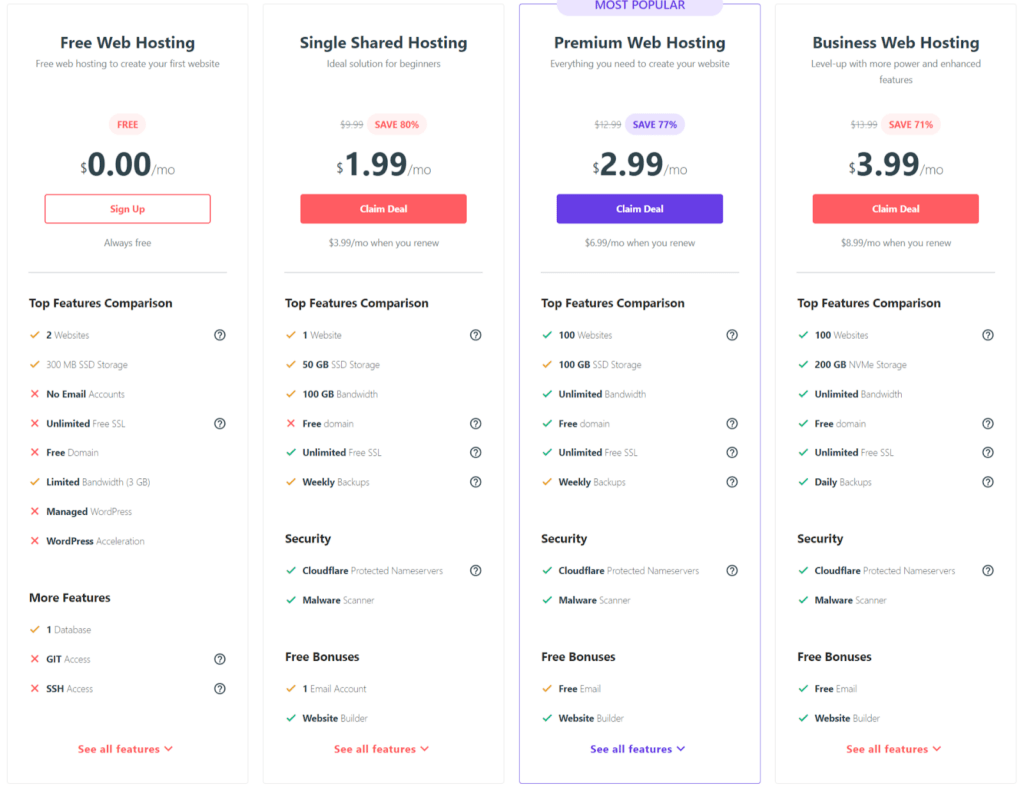
Task: Click help icon next to Free domain in Single Shared
Action: click(x=476, y=423)
